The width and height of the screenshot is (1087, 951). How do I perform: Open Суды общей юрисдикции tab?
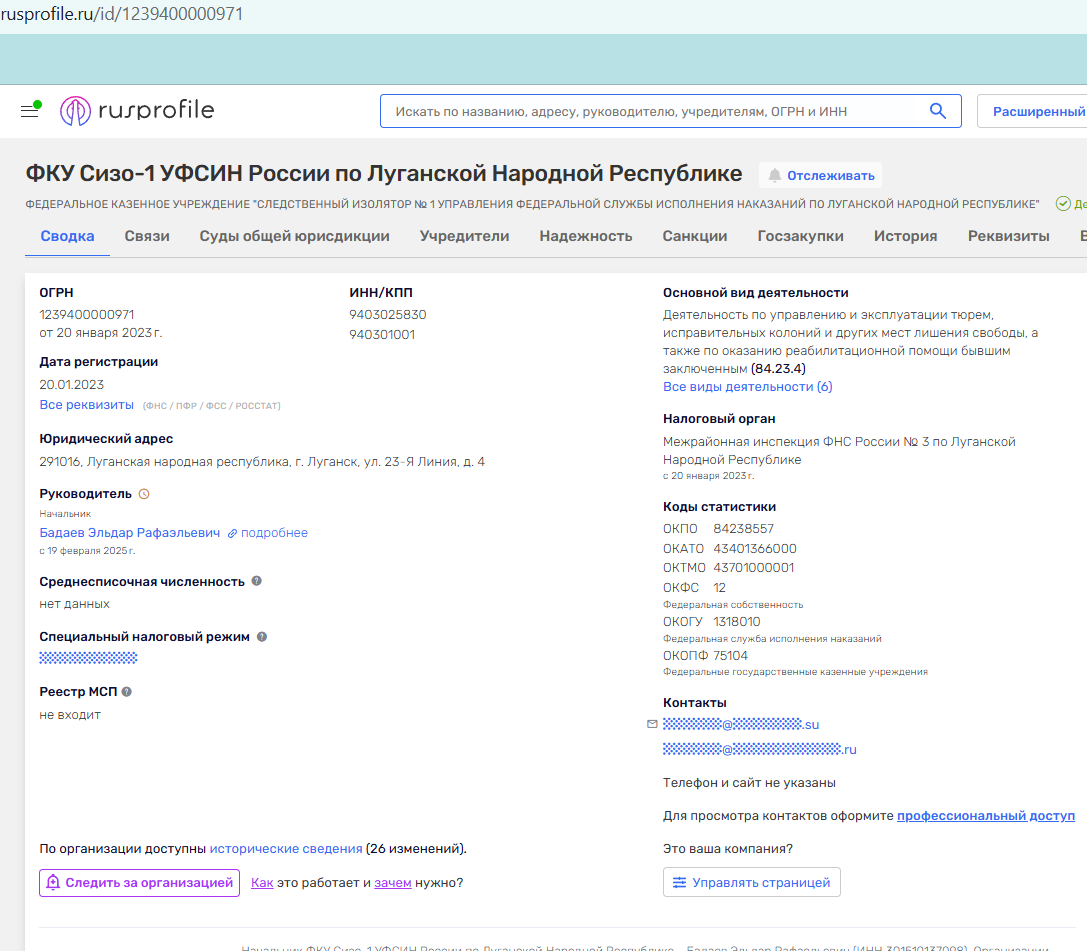(x=295, y=236)
